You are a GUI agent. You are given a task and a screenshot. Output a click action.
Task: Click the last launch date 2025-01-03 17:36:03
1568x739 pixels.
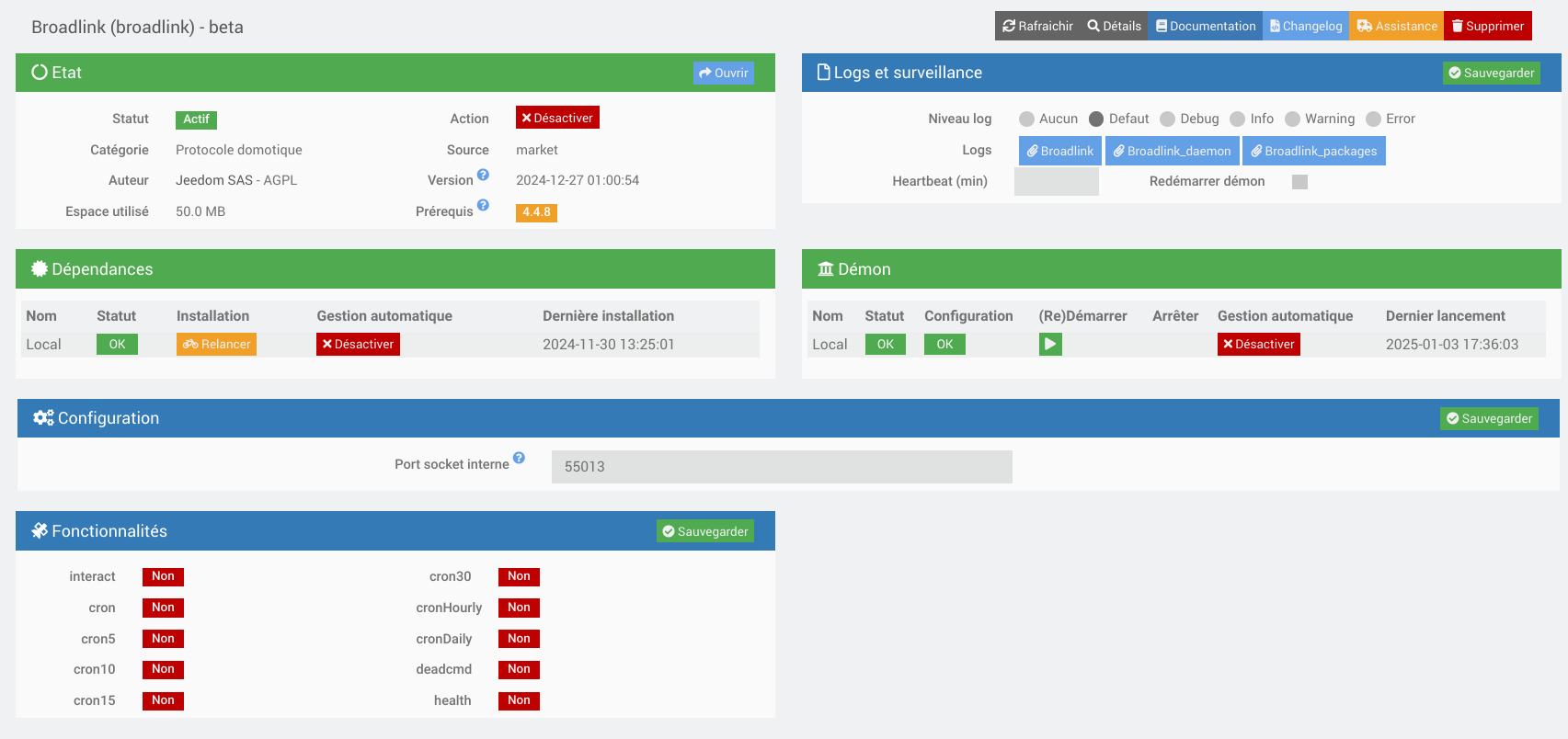click(1452, 345)
